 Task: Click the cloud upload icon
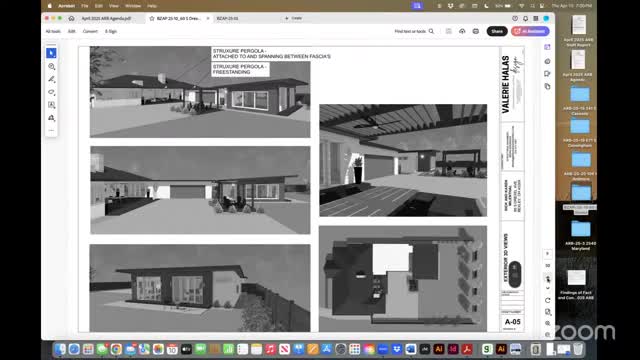(462, 31)
